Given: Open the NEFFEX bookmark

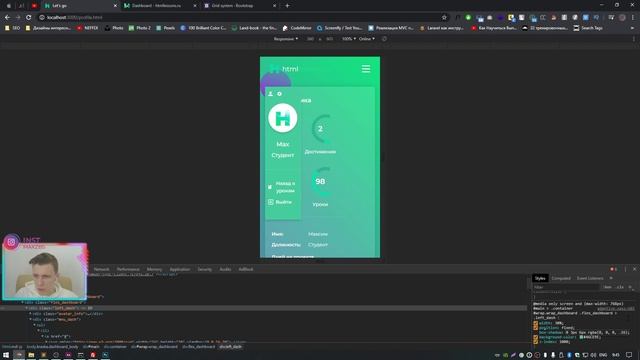Looking at the screenshot, I should pos(88,28).
